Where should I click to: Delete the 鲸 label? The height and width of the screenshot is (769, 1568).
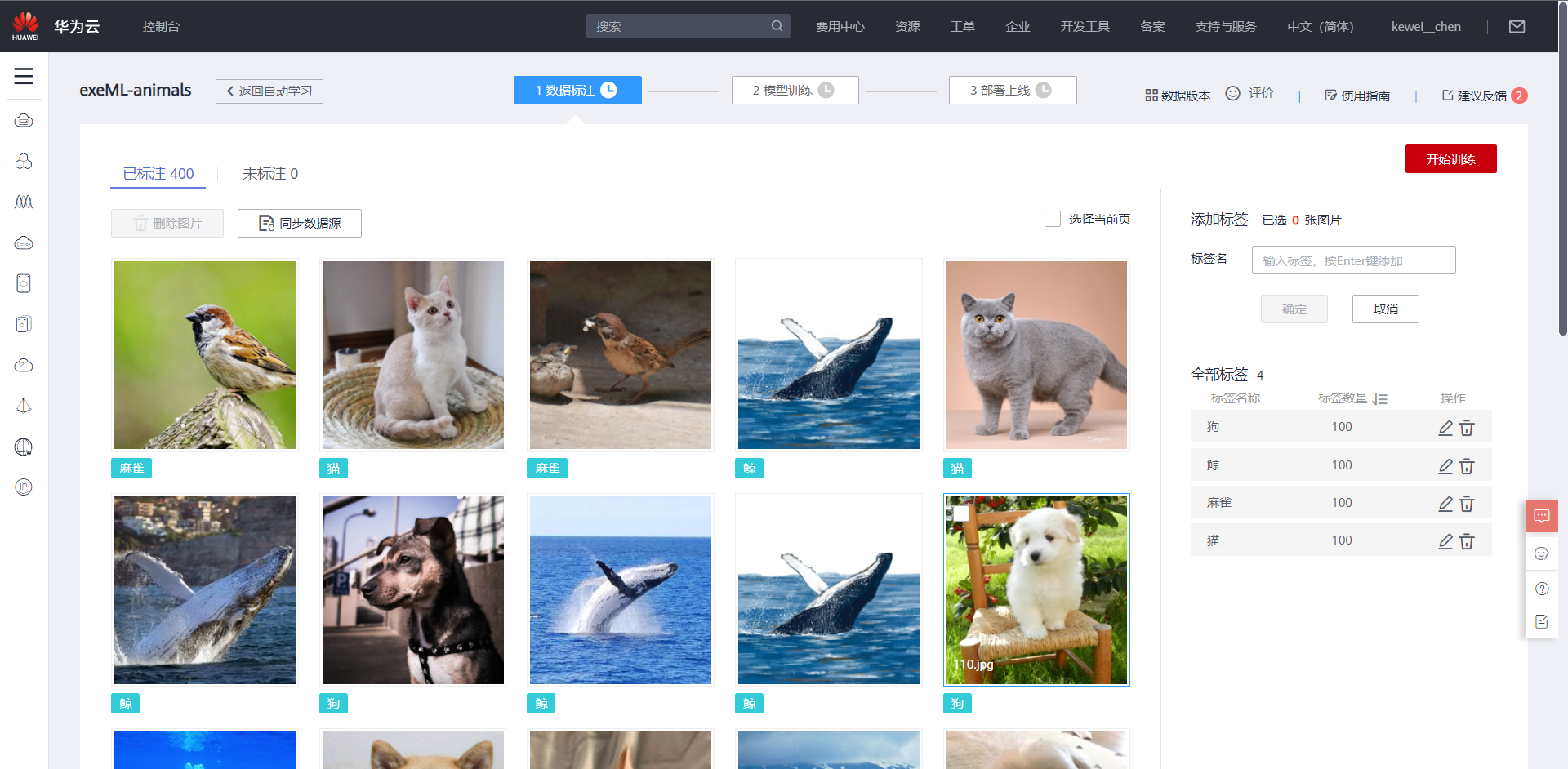1467,465
